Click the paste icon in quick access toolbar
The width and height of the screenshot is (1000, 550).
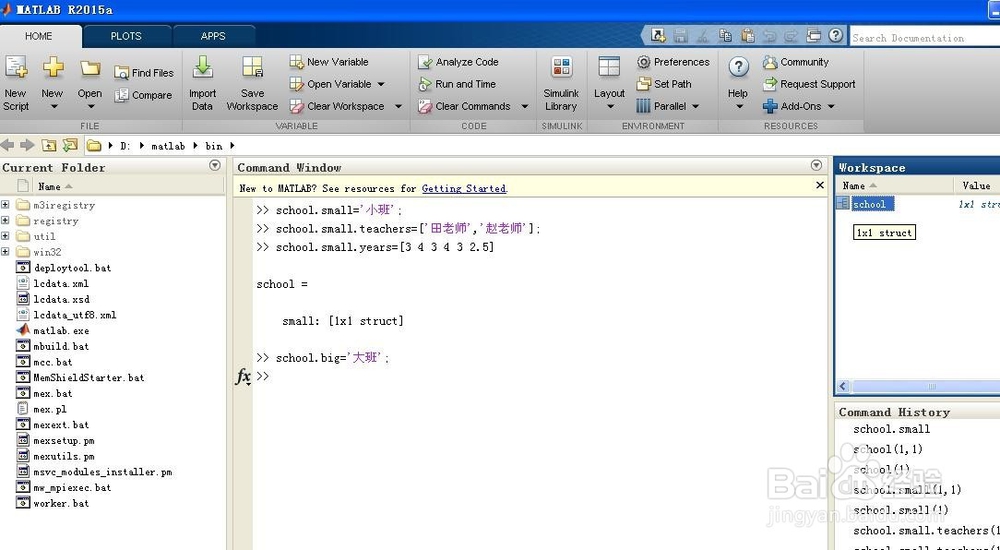(x=747, y=36)
